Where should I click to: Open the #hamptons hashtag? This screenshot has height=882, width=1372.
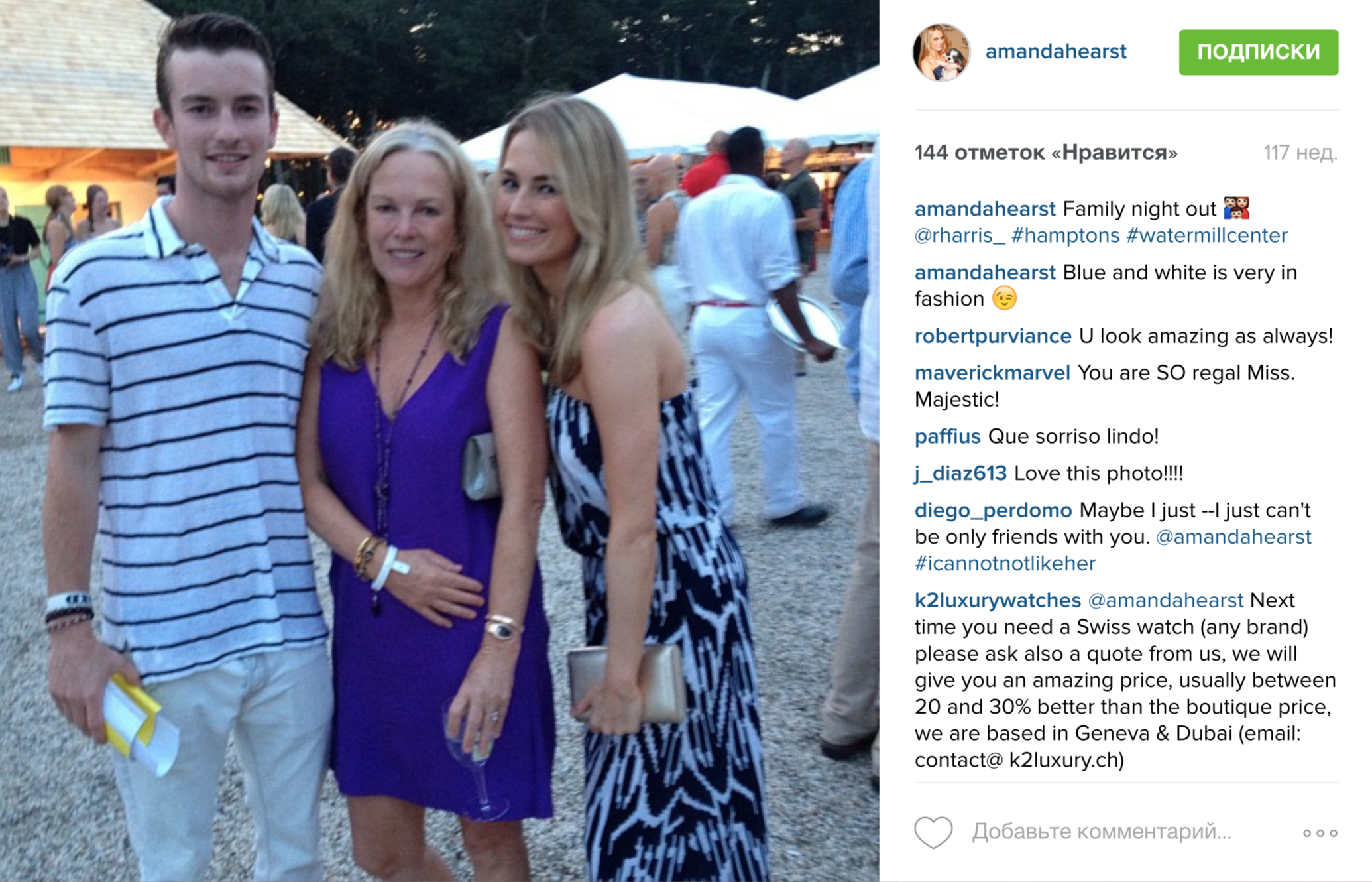1065,235
